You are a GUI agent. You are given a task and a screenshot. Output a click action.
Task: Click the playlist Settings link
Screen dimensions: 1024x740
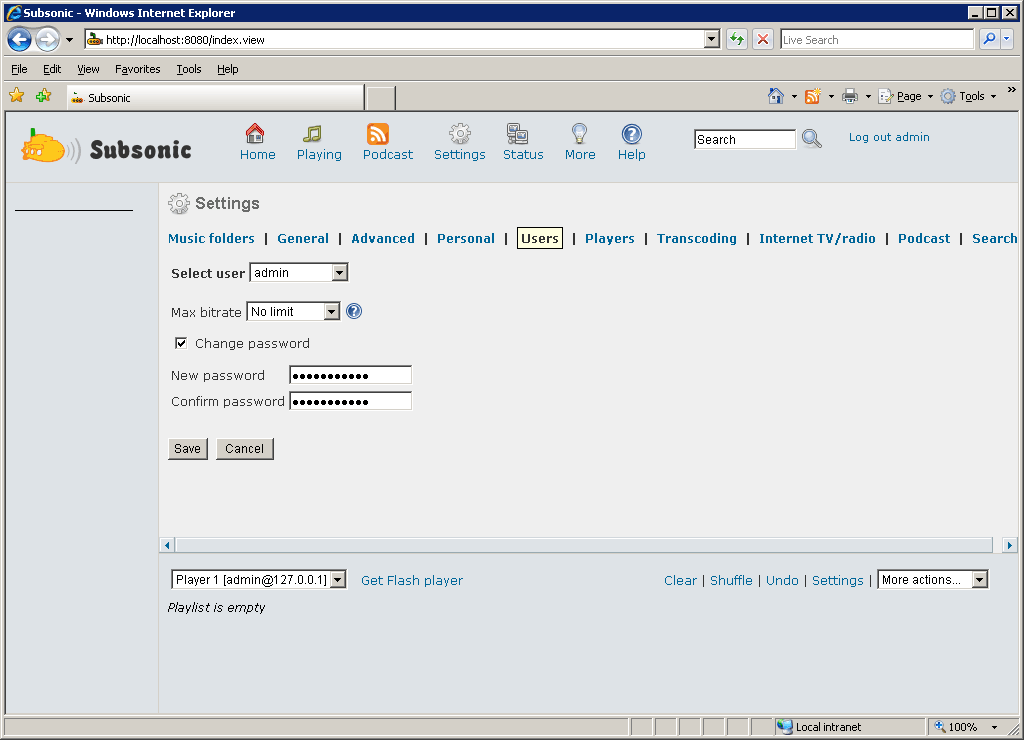tap(837, 580)
